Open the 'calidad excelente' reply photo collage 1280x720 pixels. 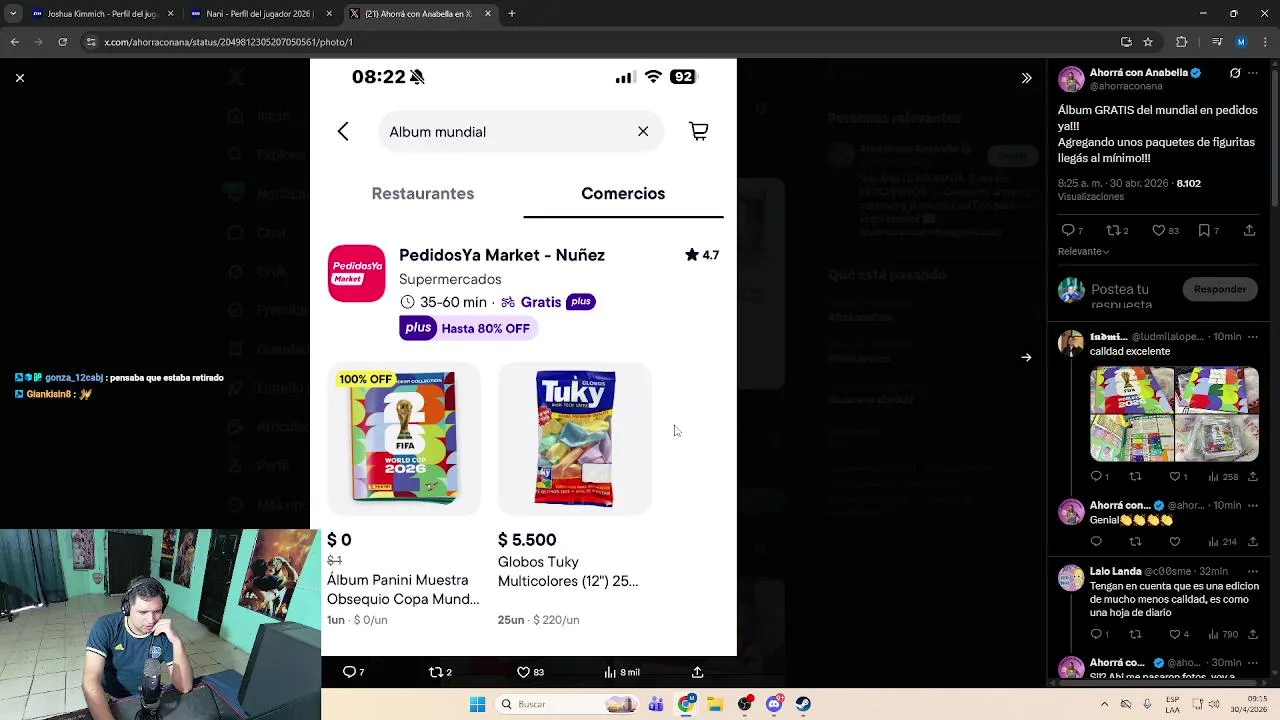coord(1174,414)
